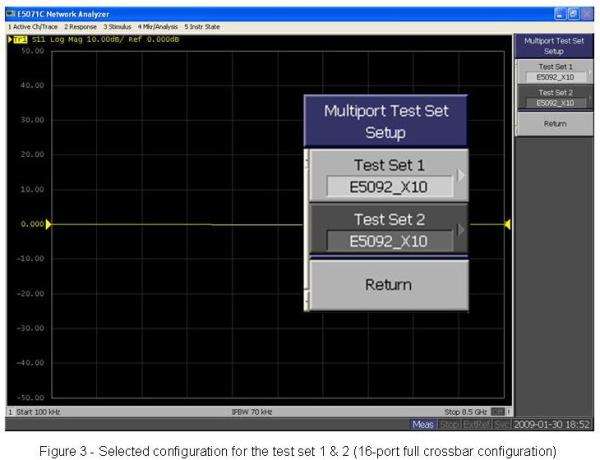600x460 pixels.
Task: Click the left yellow reference position triangle
Action: coord(48,224)
